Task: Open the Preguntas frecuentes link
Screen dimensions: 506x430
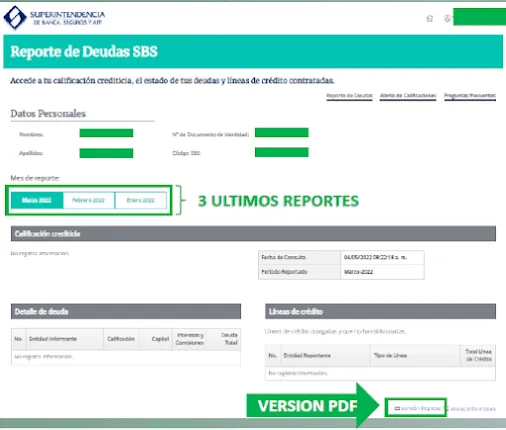Action: (x=470, y=96)
